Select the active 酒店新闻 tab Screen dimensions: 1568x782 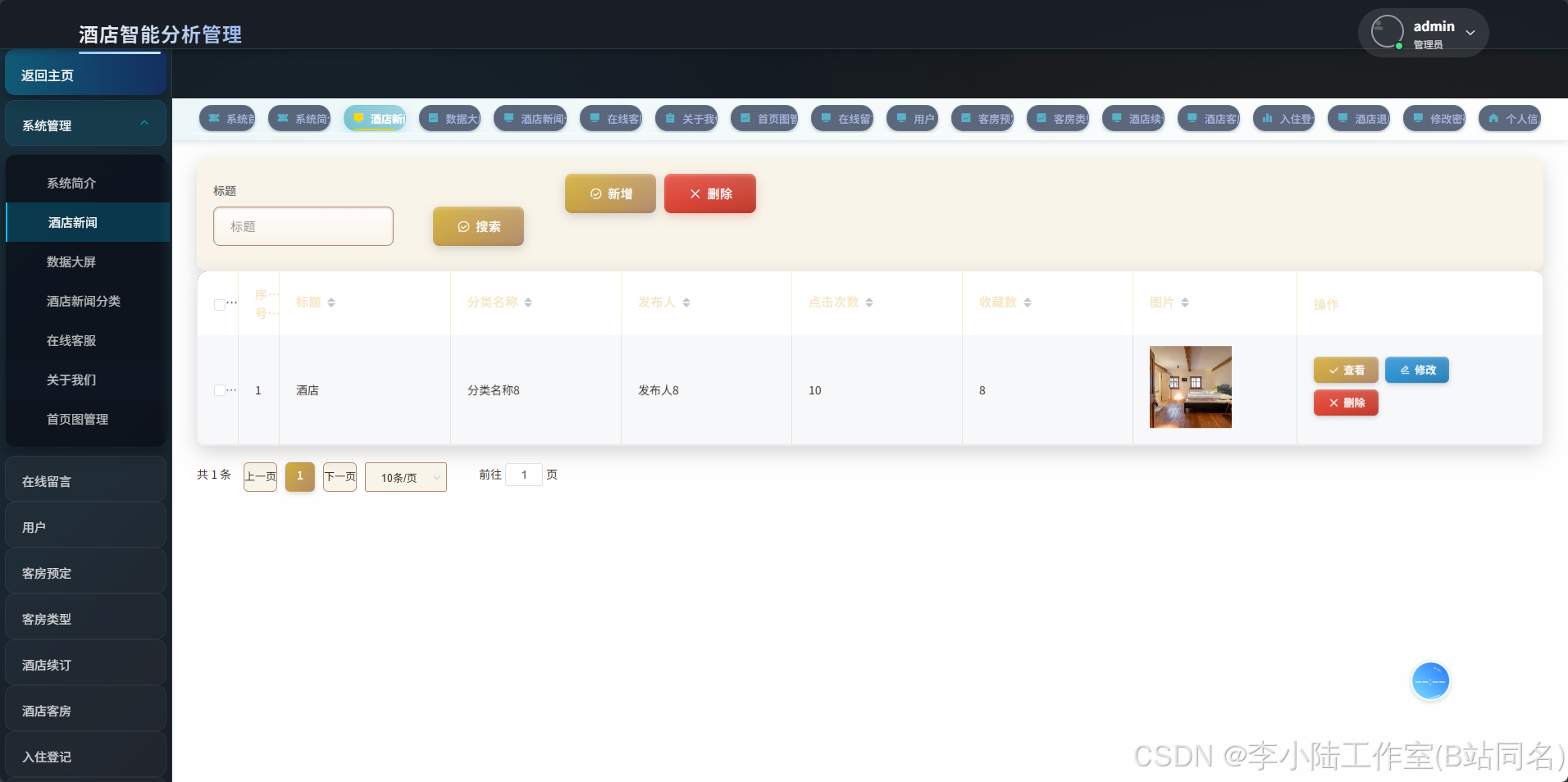375,119
